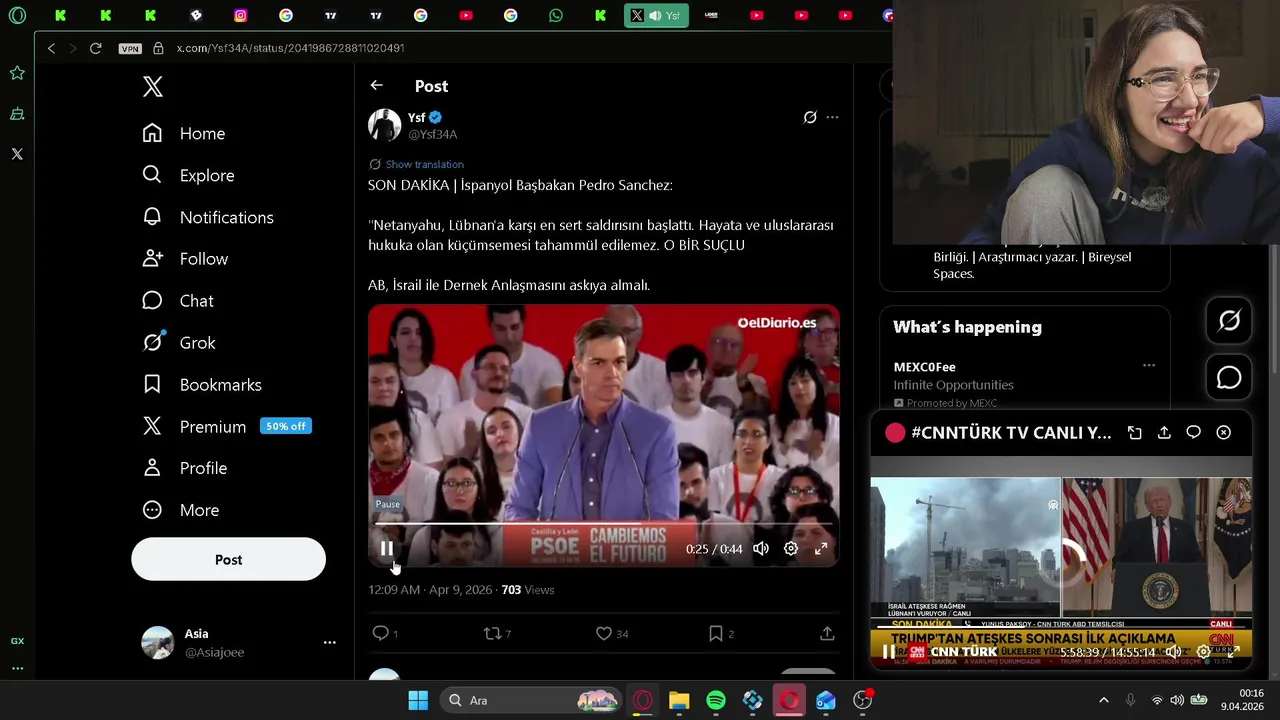Open tweet video settings gear
This screenshot has height=720, width=1280.
pos(791,548)
